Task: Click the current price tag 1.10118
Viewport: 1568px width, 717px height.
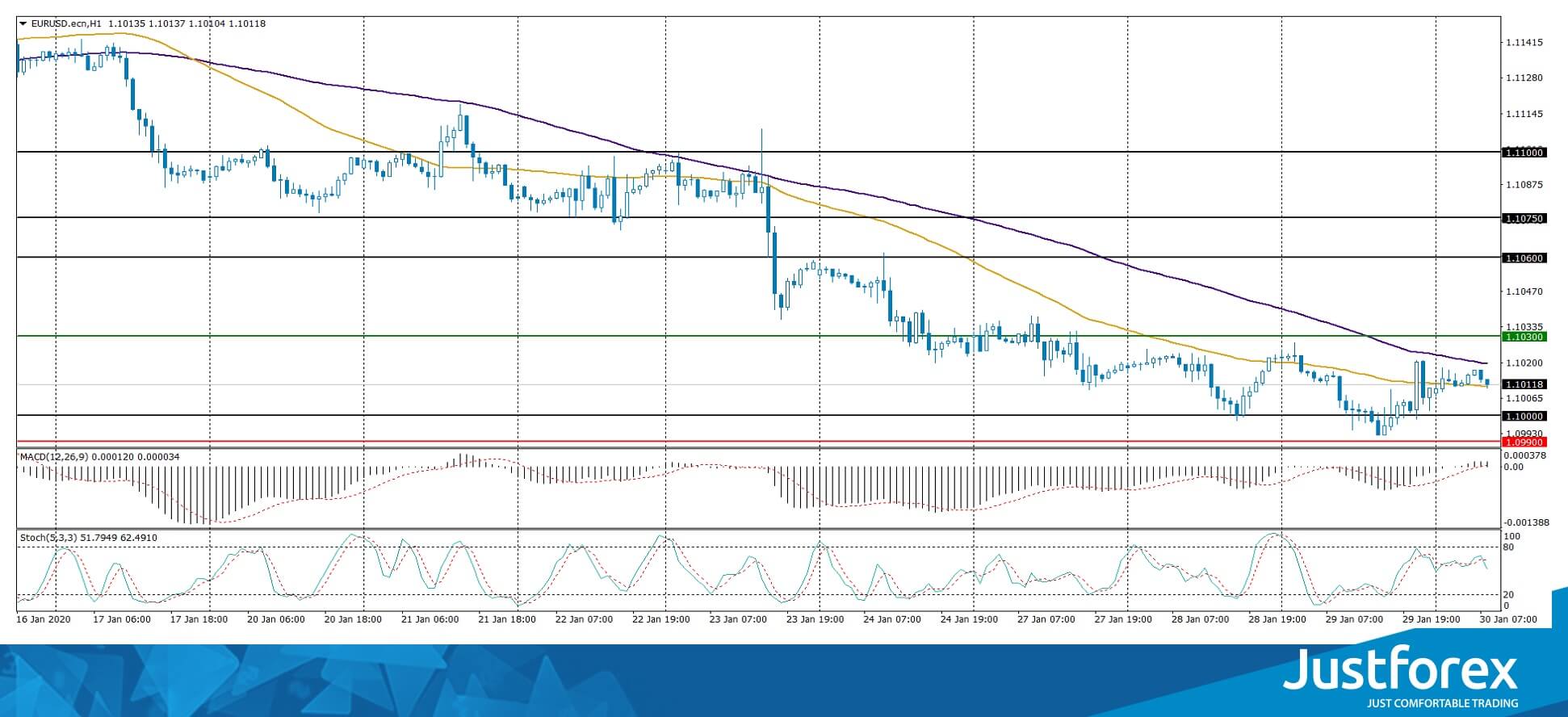Action: [x=1524, y=385]
